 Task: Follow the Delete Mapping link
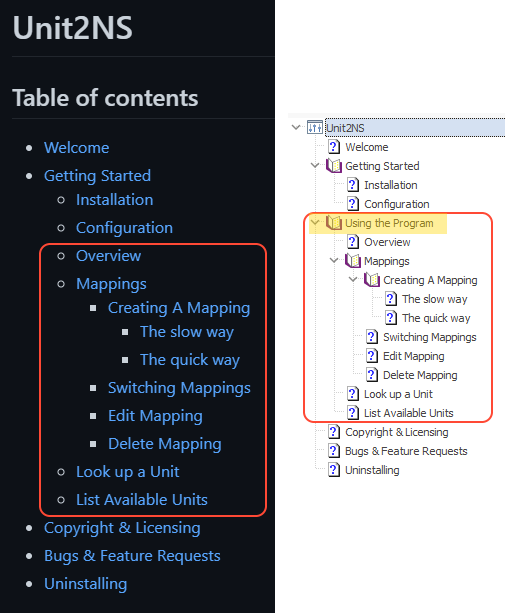pos(165,444)
